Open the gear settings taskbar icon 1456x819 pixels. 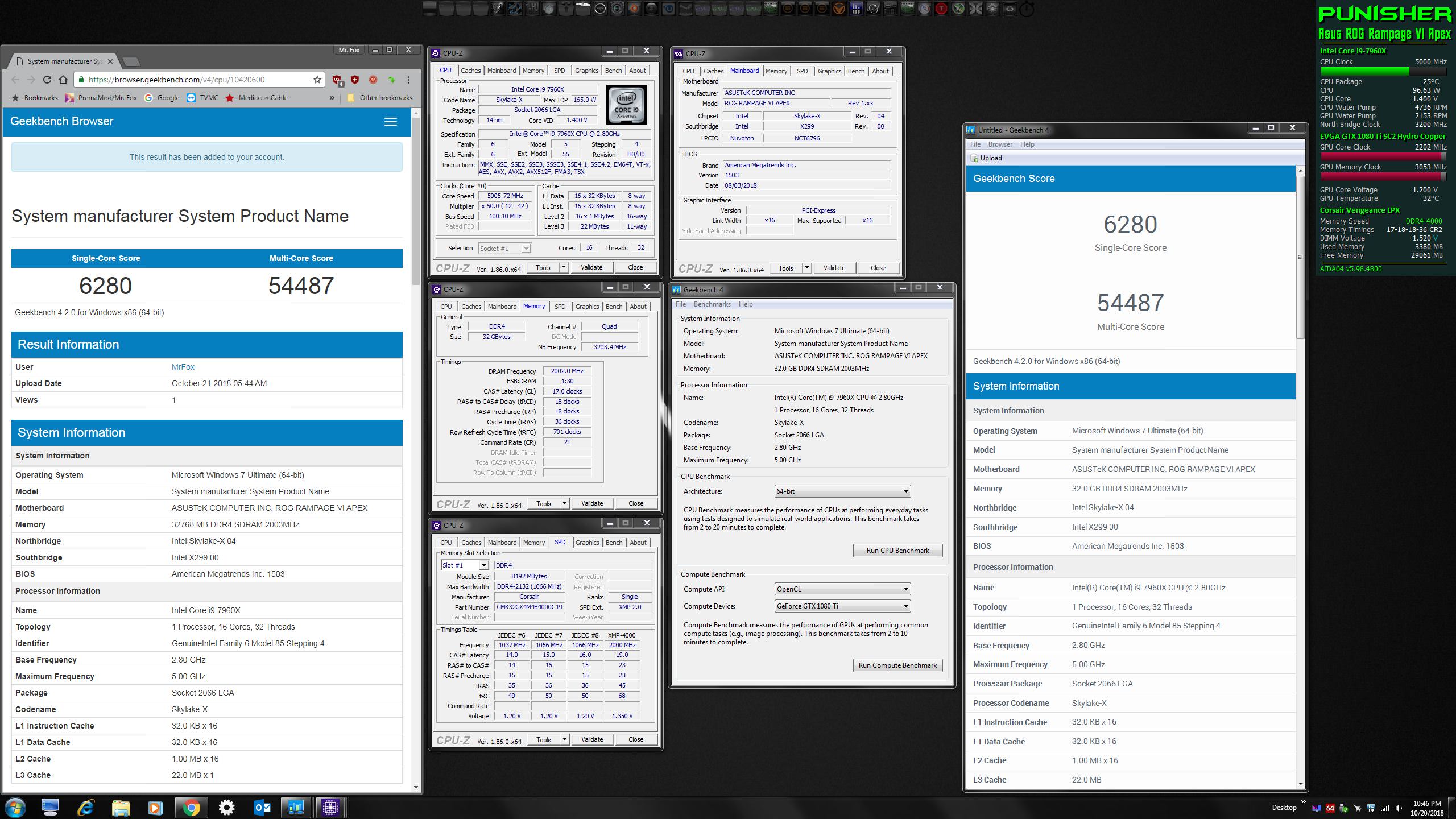point(226,807)
